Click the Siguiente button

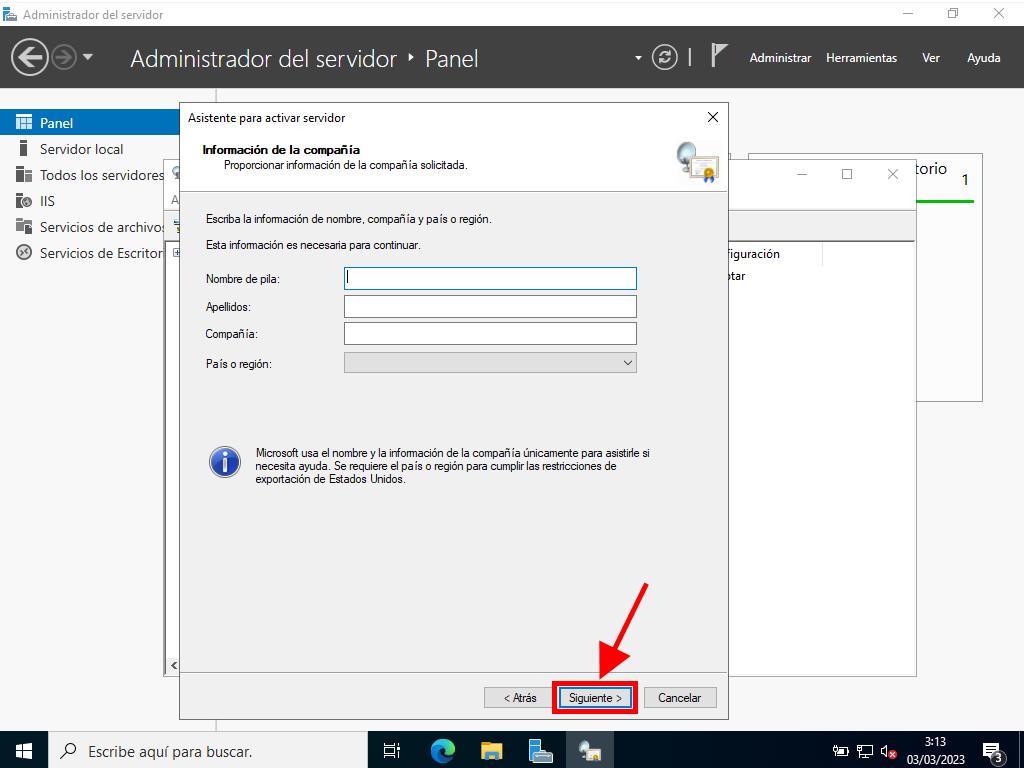click(595, 698)
